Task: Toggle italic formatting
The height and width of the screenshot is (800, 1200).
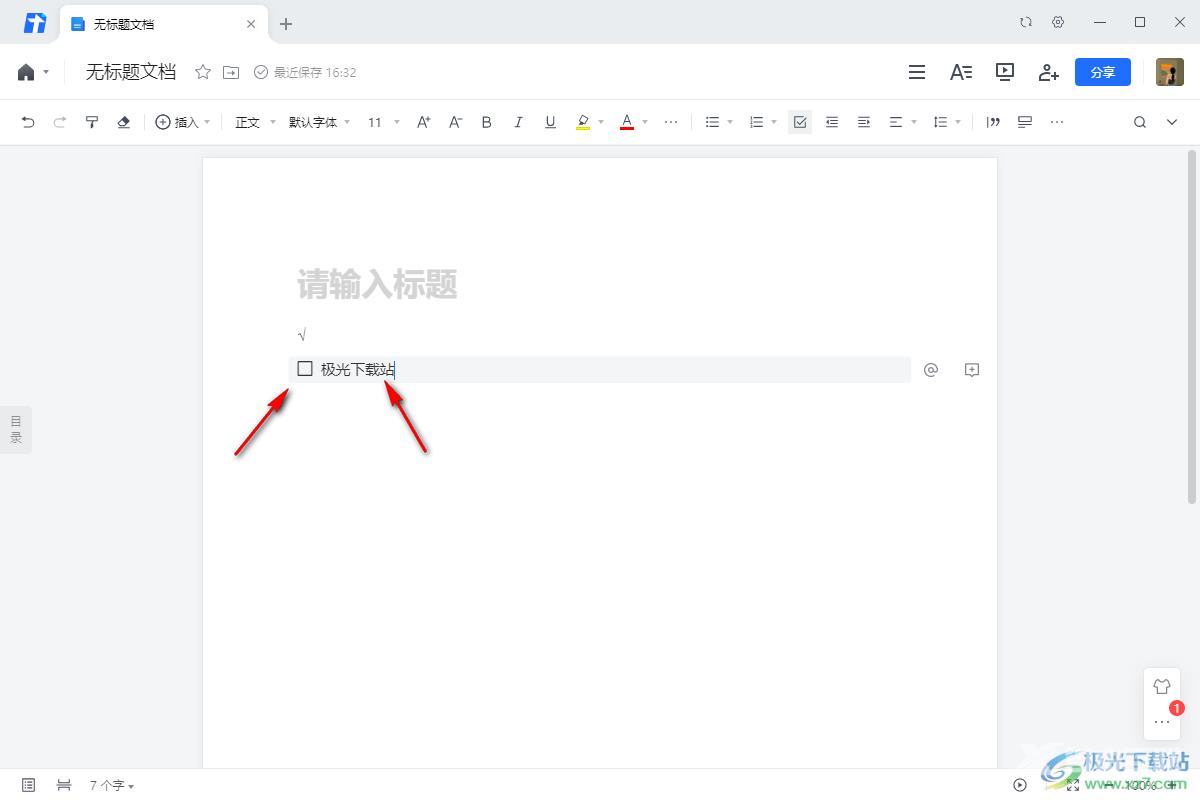Action: tap(518, 122)
